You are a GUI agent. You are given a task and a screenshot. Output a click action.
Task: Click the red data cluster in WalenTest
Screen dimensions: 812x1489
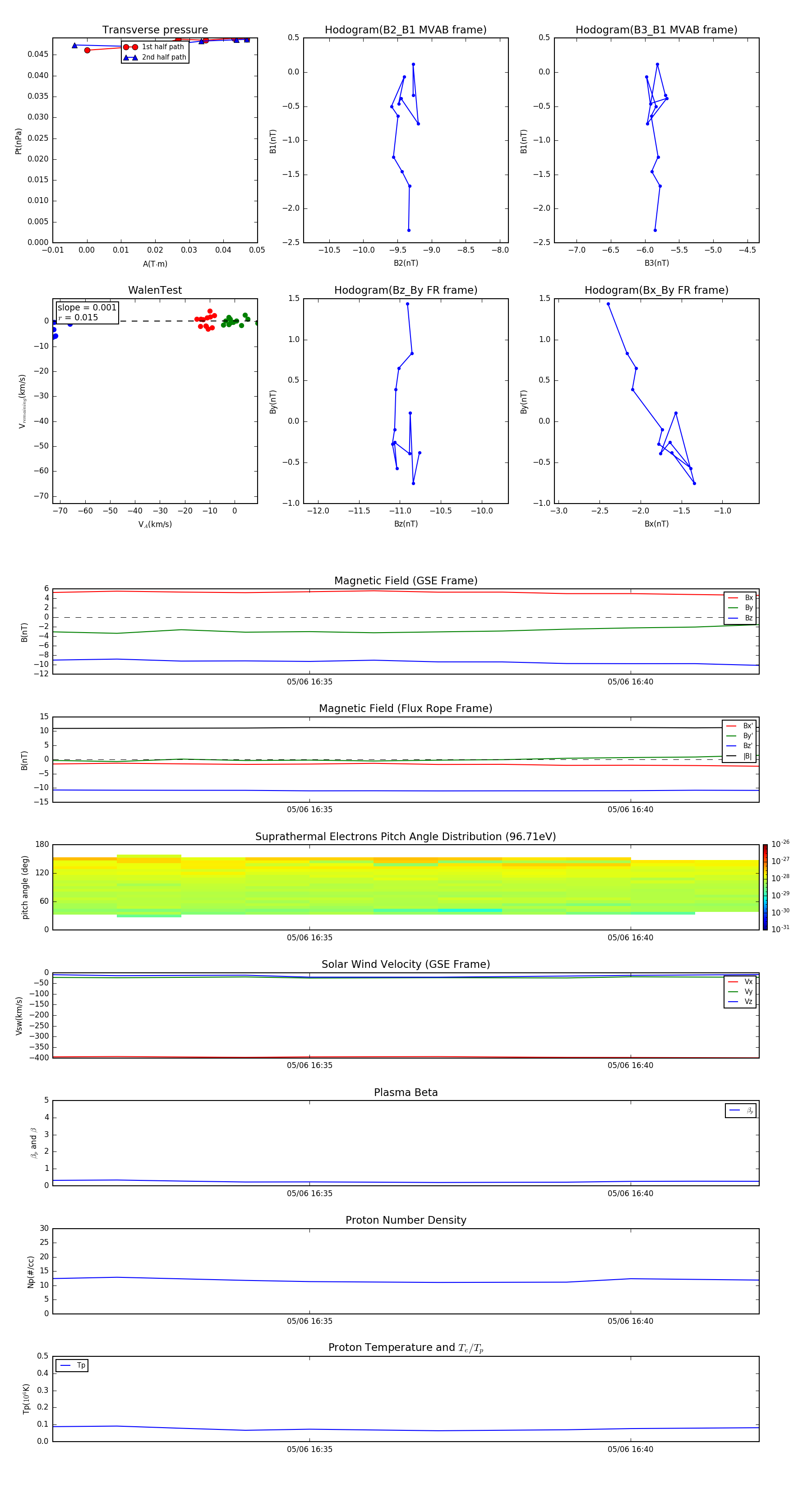(206, 321)
